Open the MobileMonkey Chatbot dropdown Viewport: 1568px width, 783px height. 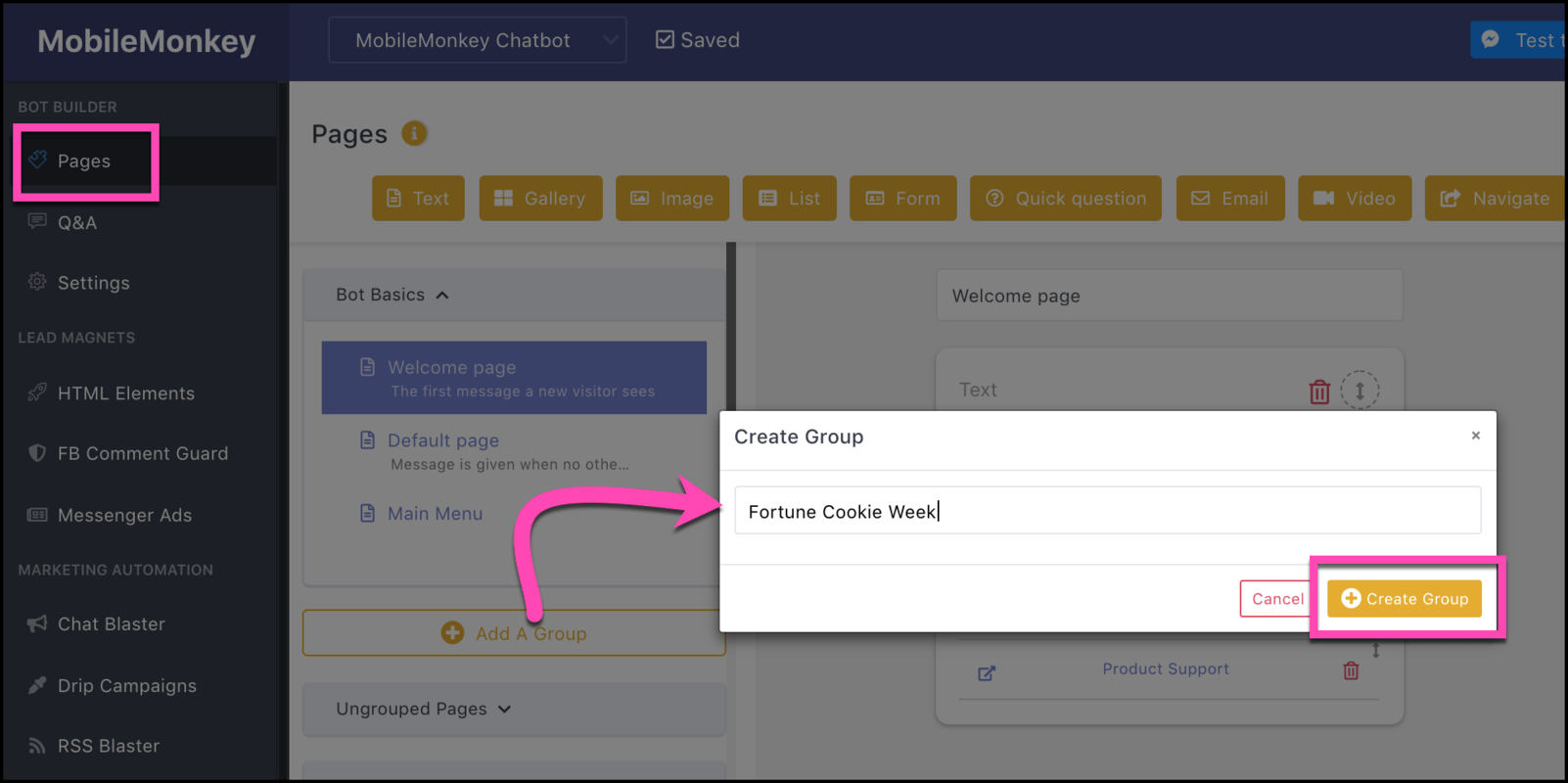pos(478,40)
